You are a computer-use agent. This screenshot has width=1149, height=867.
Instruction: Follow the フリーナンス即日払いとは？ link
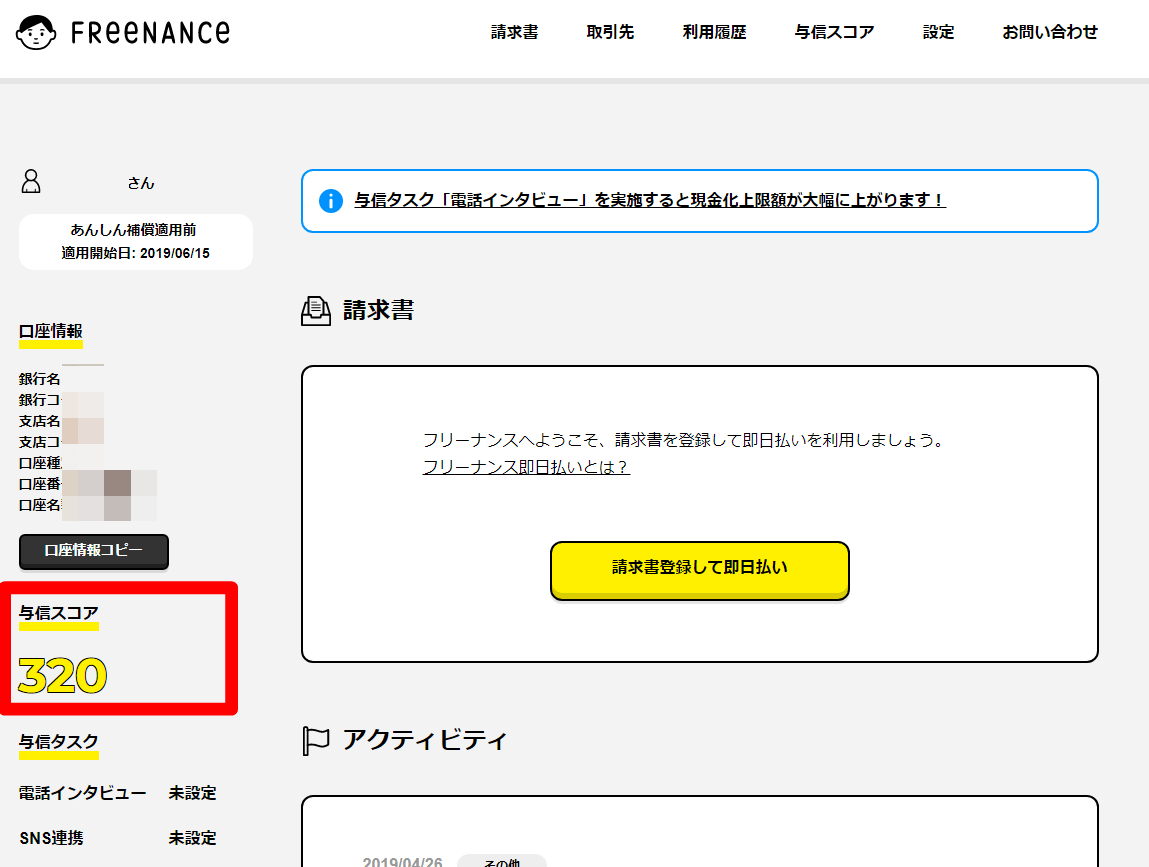526,467
